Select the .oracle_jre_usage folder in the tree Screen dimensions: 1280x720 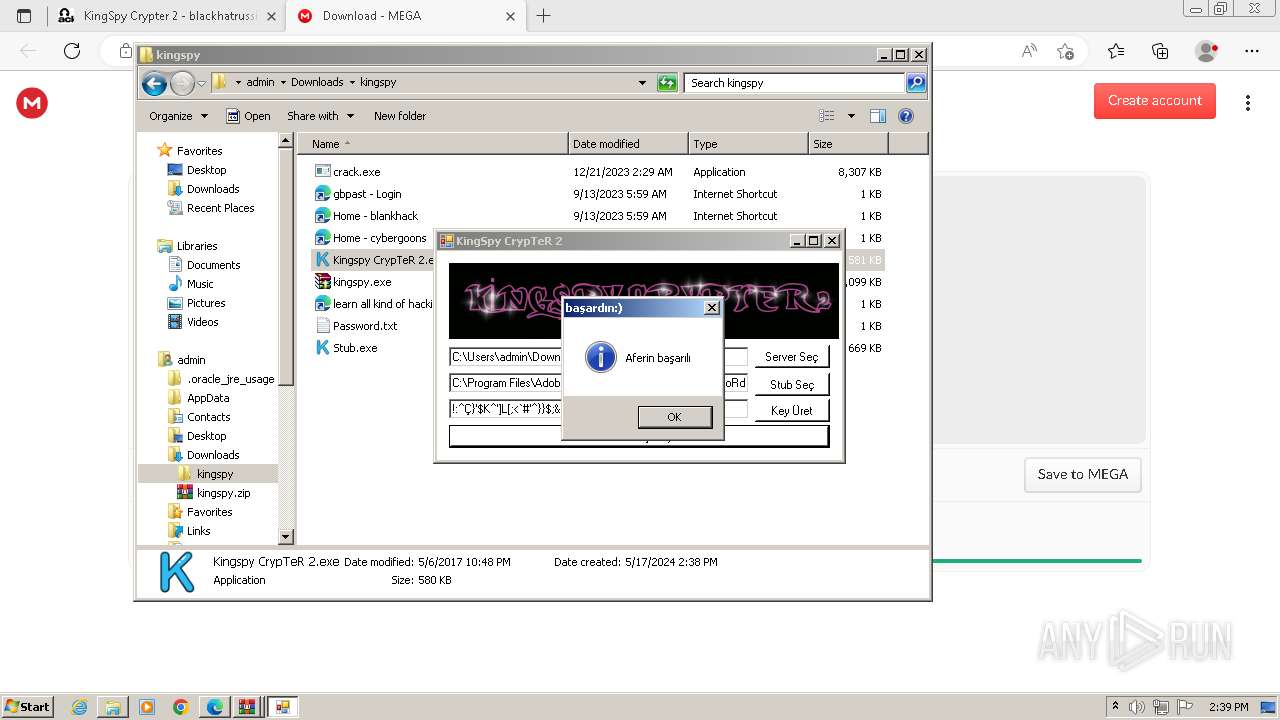tap(230, 379)
